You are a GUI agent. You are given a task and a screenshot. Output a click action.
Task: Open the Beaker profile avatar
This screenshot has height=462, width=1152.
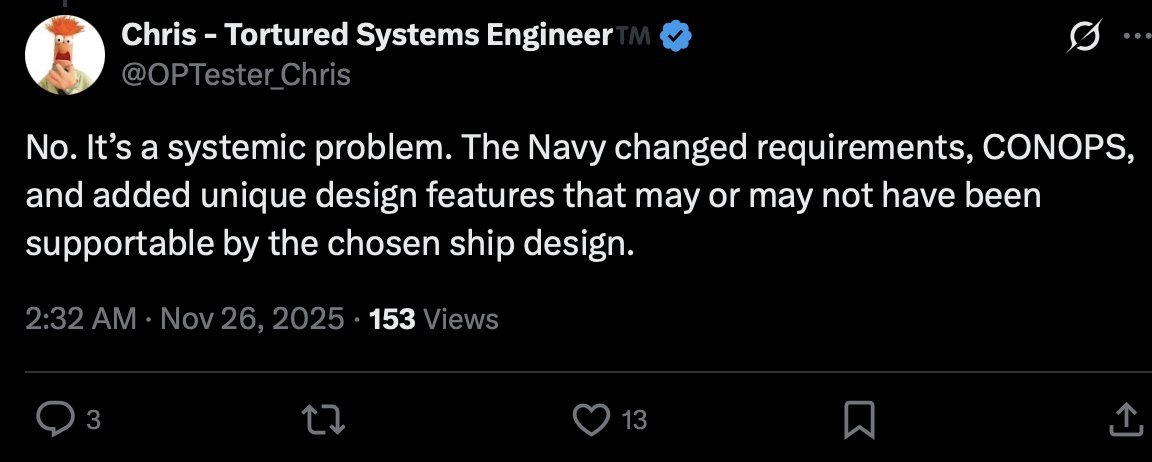(63, 56)
